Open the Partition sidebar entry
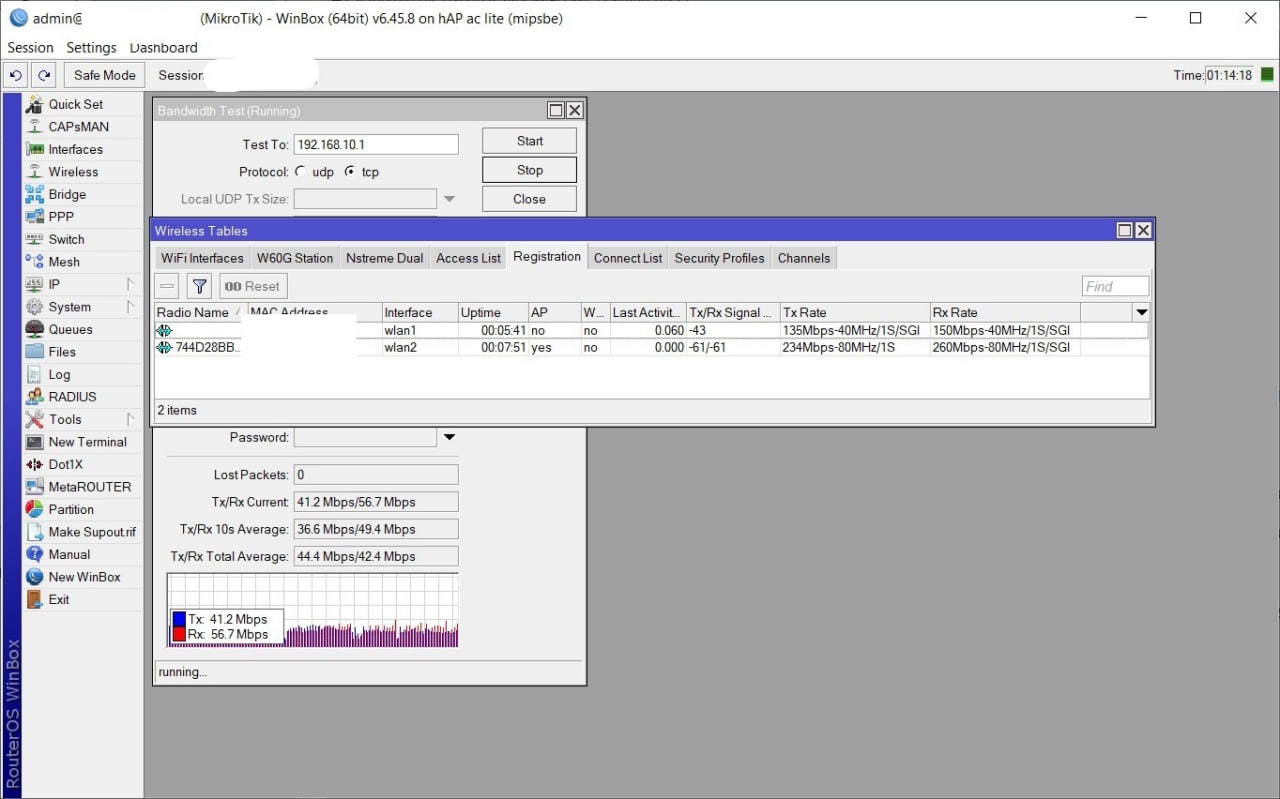1280x799 pixels. [x=71, y=509]
